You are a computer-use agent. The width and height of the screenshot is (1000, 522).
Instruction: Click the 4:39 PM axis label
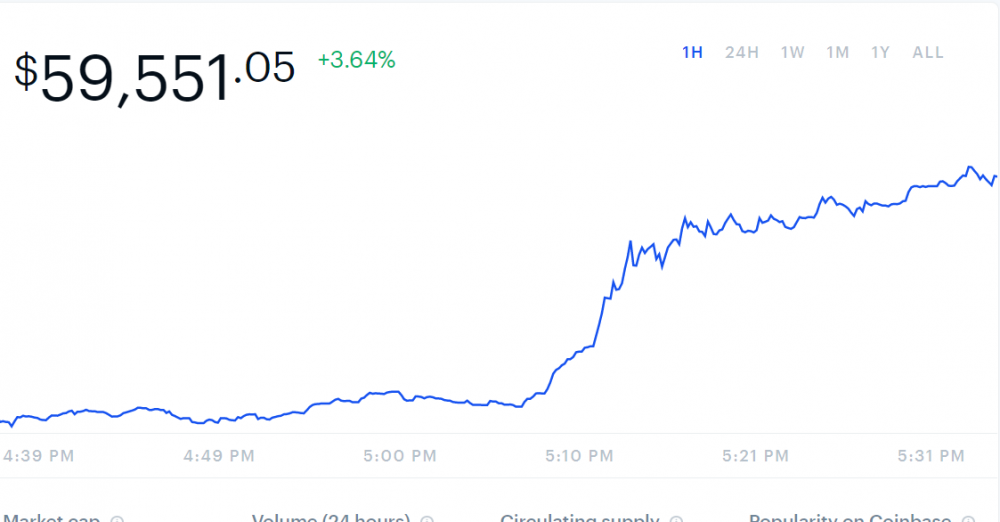coord(38,456)
